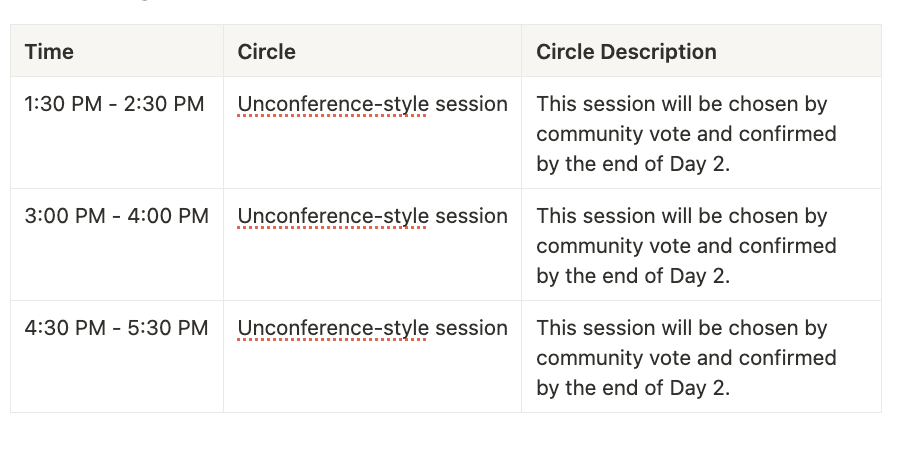Click the word session in the 4:30 PM row
Screen dimensions: 908x466
tap(471, 328)
